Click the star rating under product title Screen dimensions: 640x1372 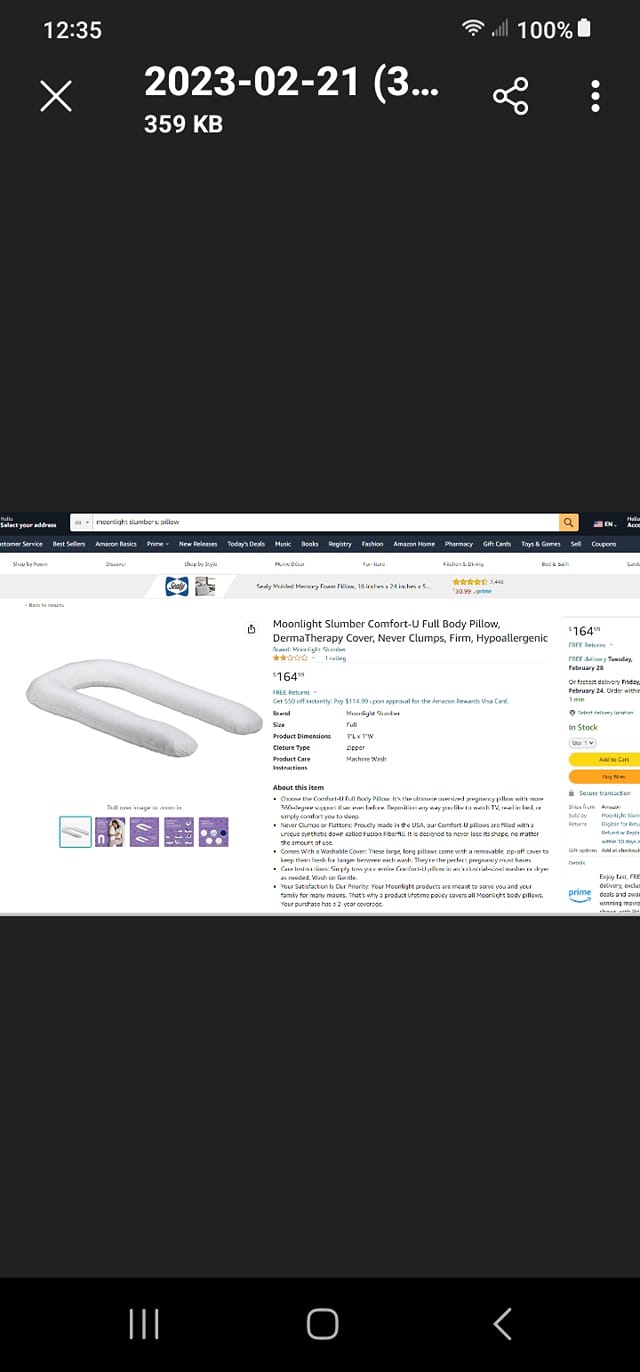291,659
